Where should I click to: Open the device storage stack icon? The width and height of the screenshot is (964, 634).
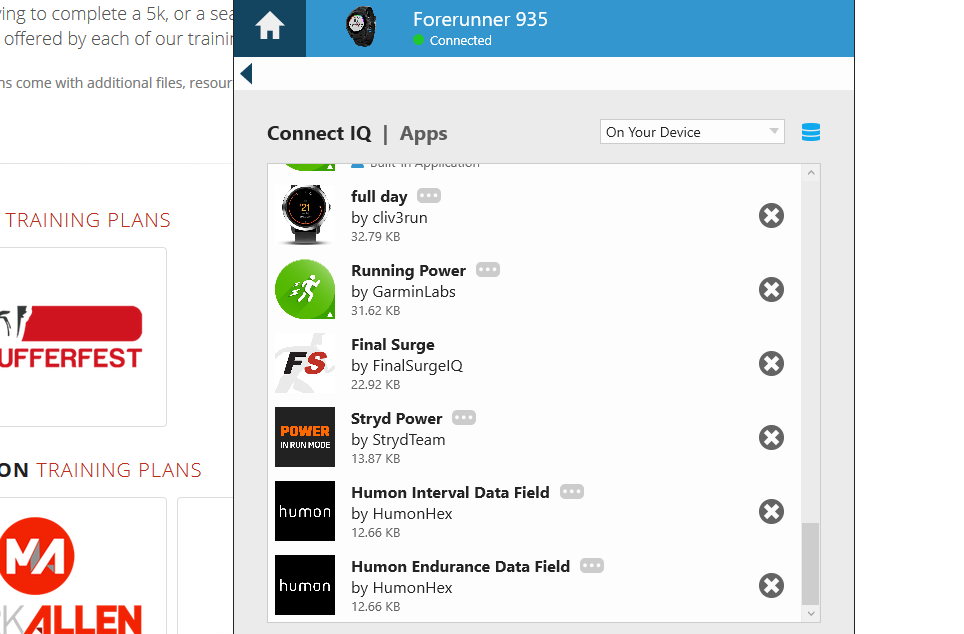click(810, 132)
